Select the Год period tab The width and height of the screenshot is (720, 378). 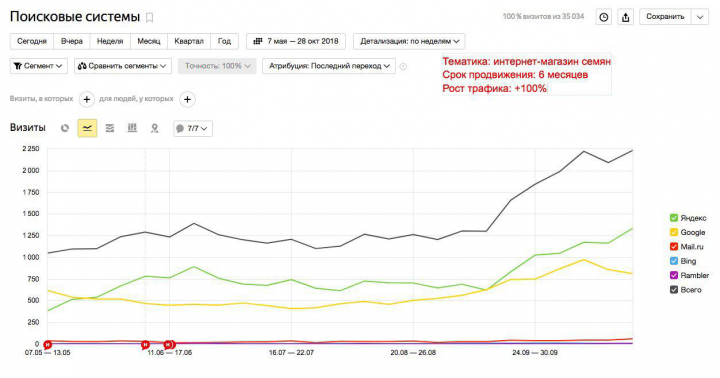pos(224,41)
